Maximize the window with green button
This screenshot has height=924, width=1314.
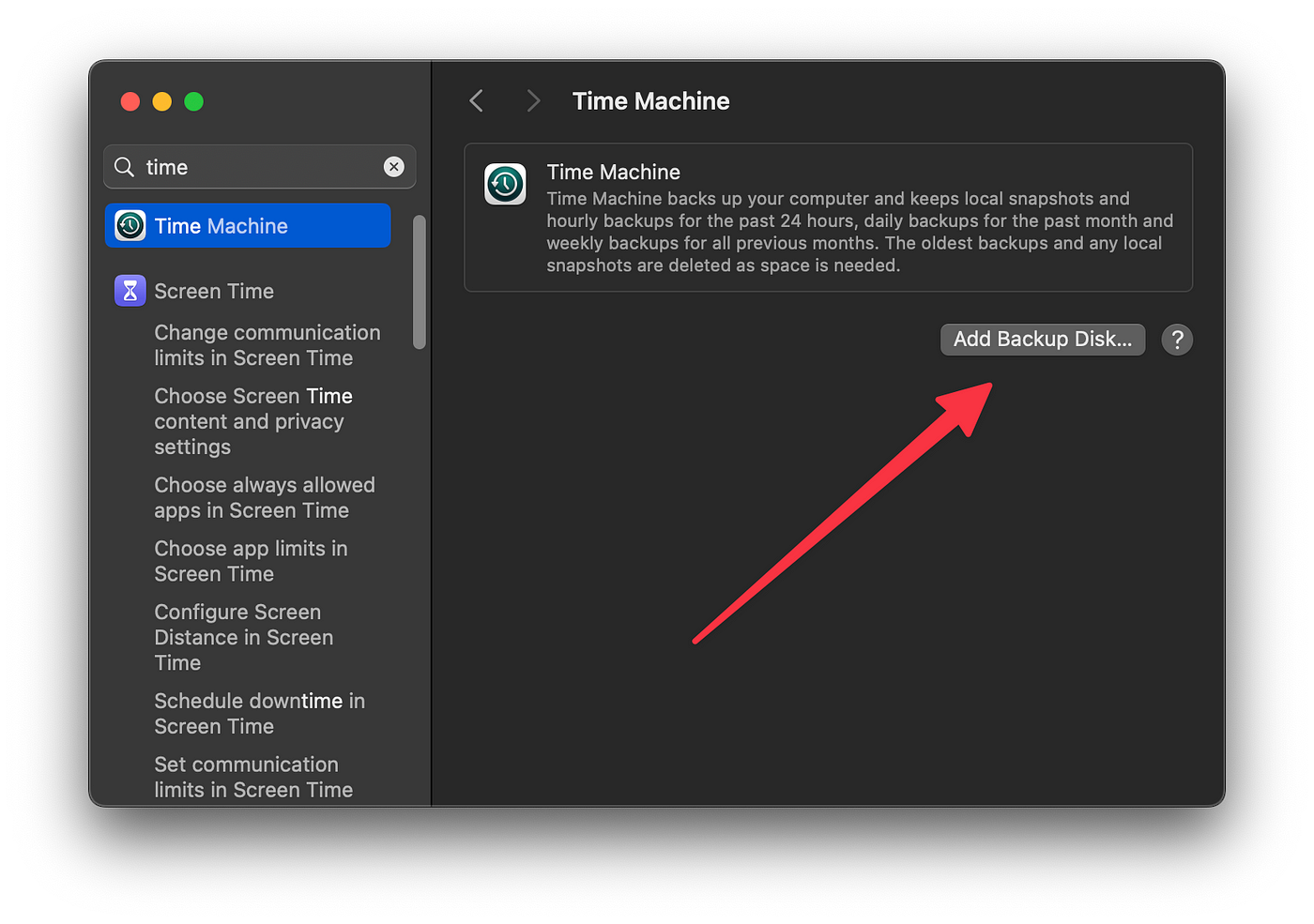(194, 101)
